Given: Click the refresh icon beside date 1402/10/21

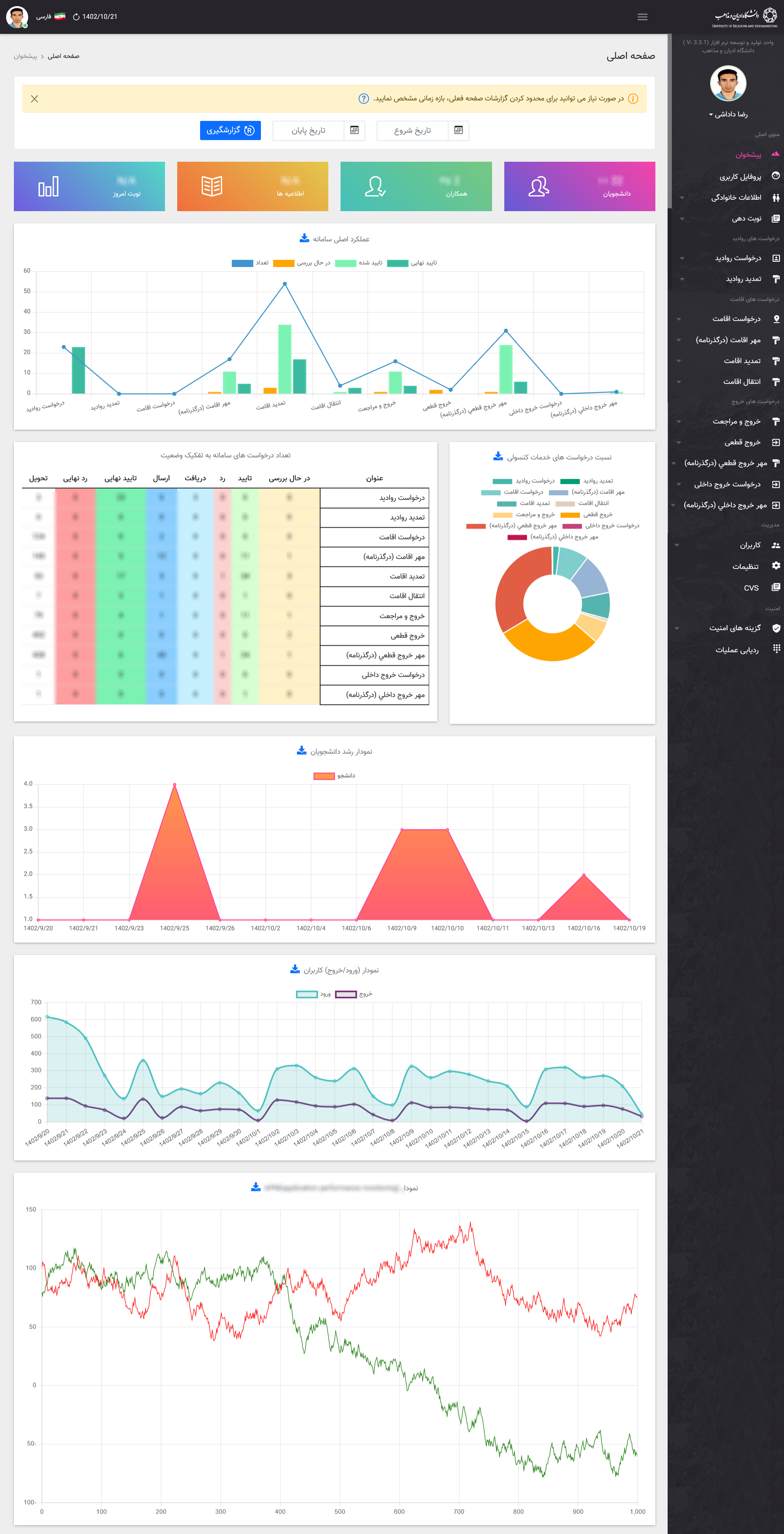Looking at the screenshot, I should (x=76, y=17).
